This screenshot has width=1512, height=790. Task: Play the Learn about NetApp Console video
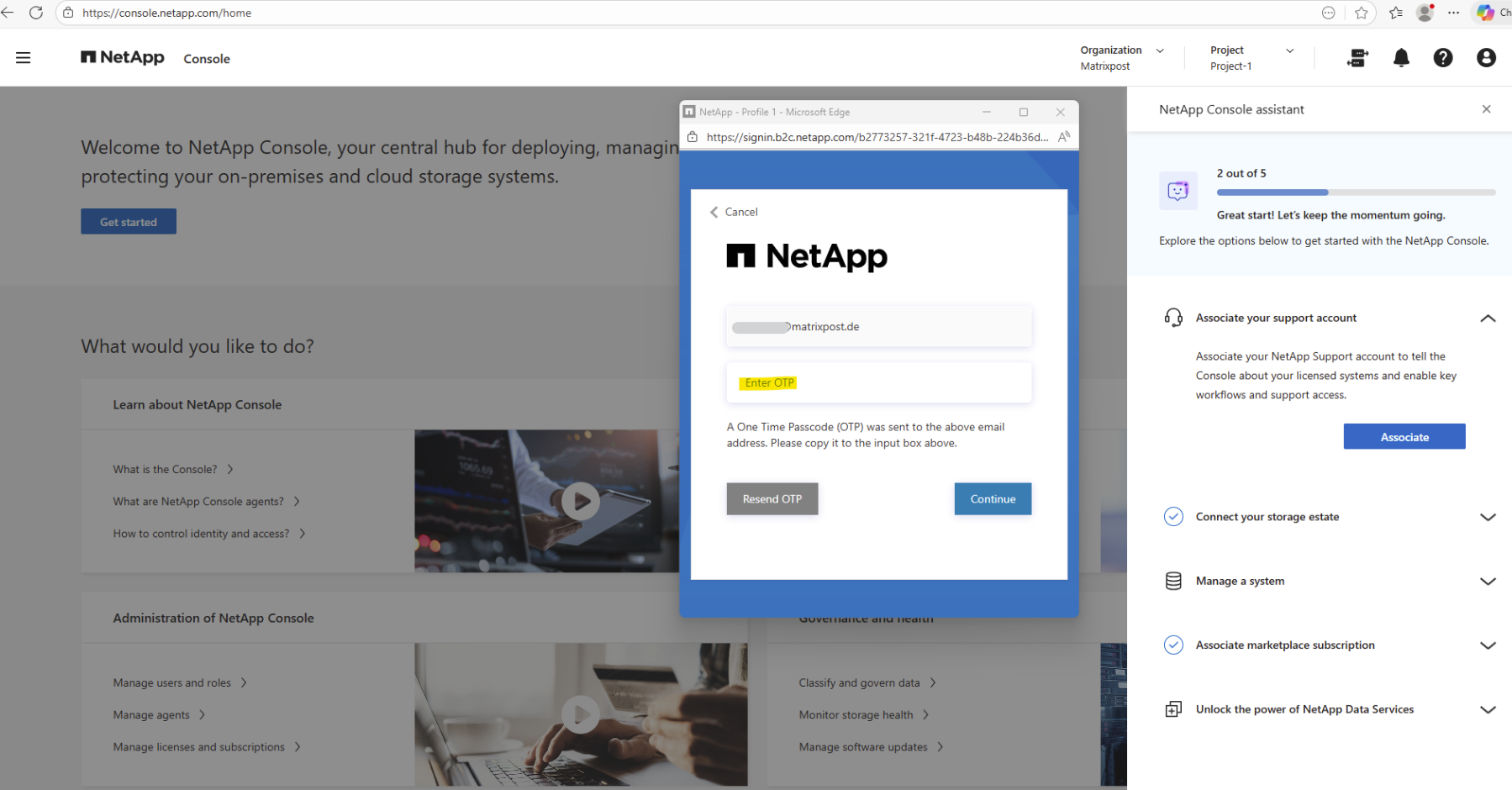(x=581, y=501)
